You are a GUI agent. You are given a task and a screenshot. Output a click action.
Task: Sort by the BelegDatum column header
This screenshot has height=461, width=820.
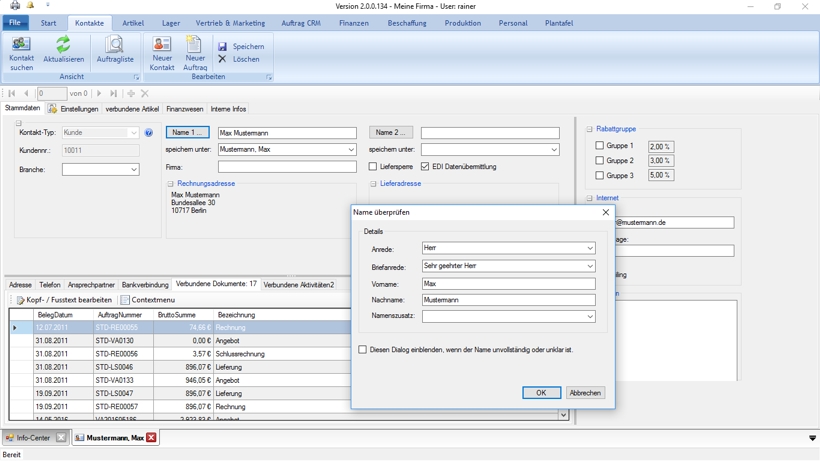pyautogui.click(x=63, y=315)
